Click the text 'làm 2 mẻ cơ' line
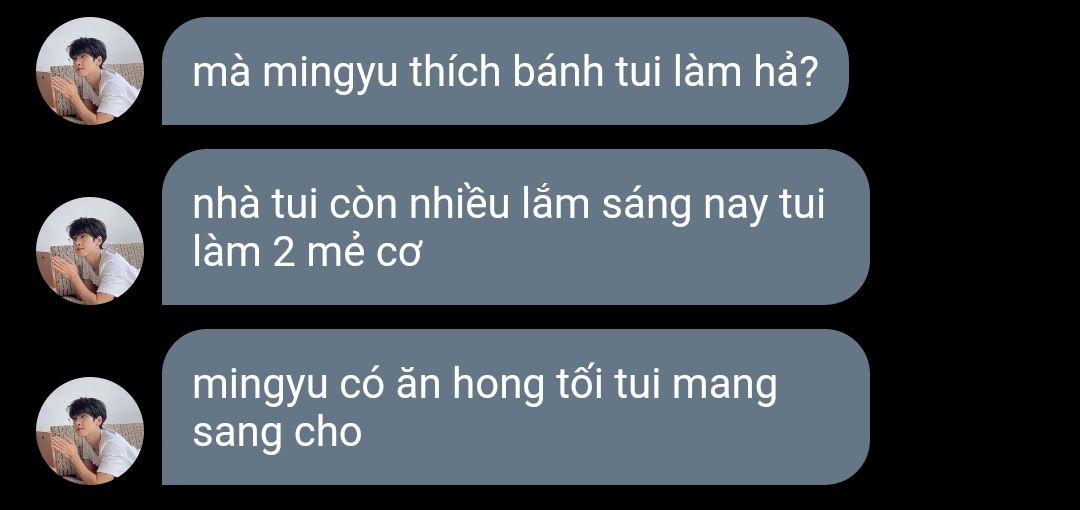The image size is (1080, 510). point(307,252)
